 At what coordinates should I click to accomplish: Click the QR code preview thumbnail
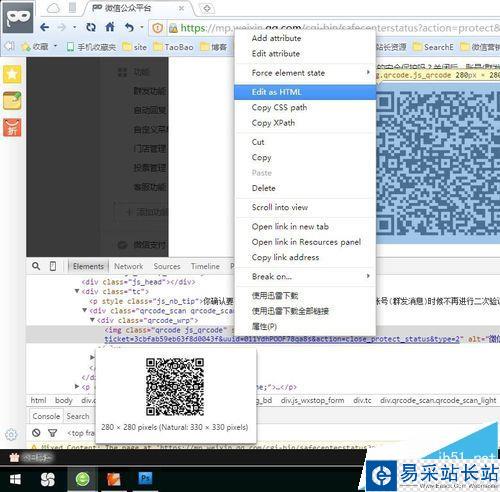[x=175, y=386]
